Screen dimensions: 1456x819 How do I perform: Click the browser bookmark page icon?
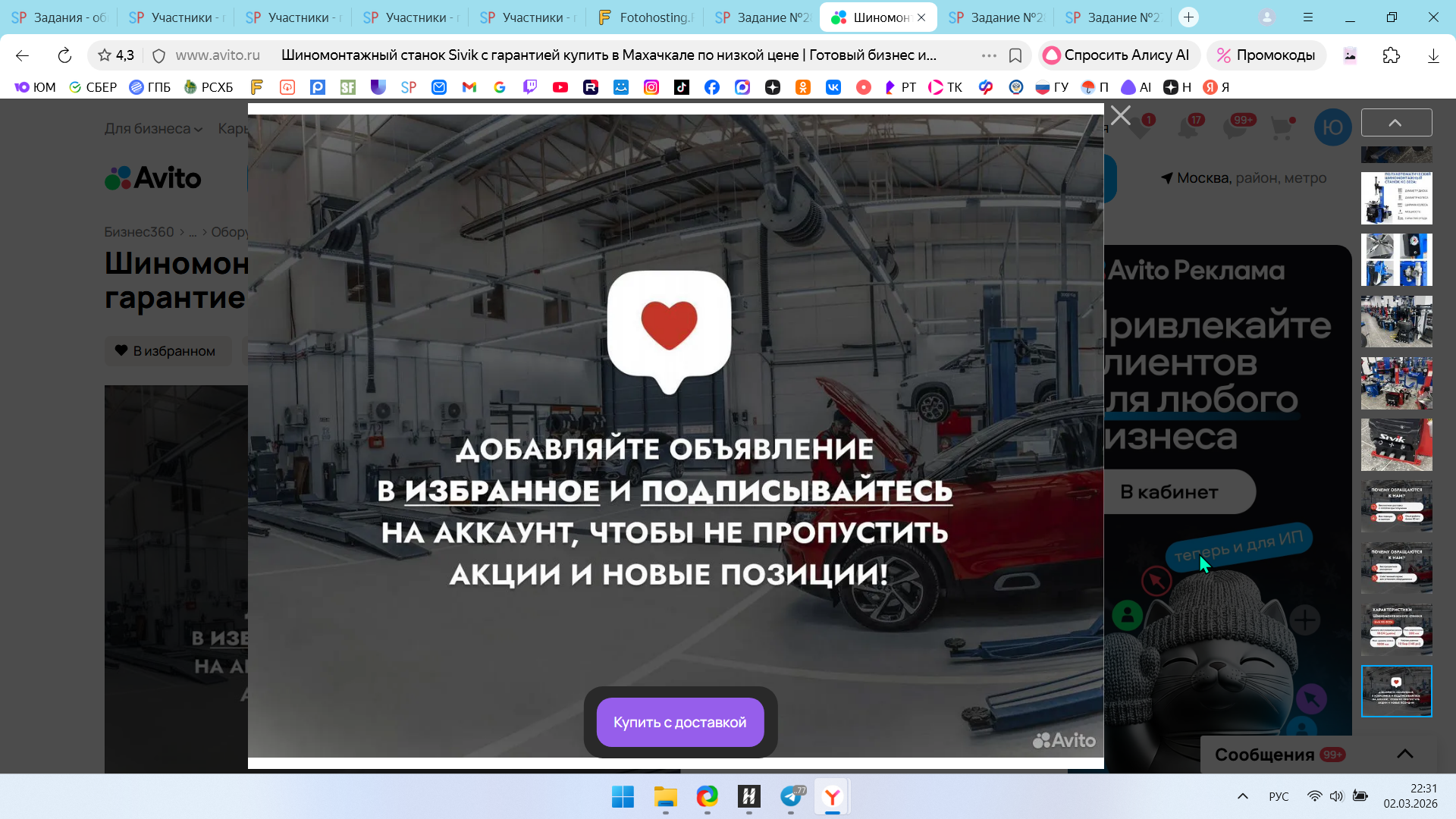tap(1015, 55)
